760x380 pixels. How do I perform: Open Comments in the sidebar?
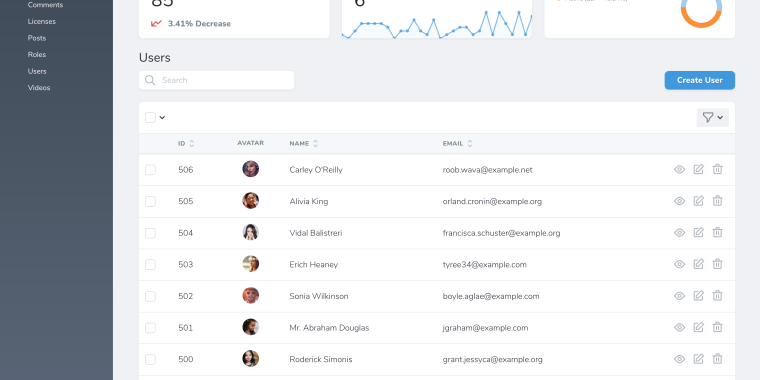(45, 5)
